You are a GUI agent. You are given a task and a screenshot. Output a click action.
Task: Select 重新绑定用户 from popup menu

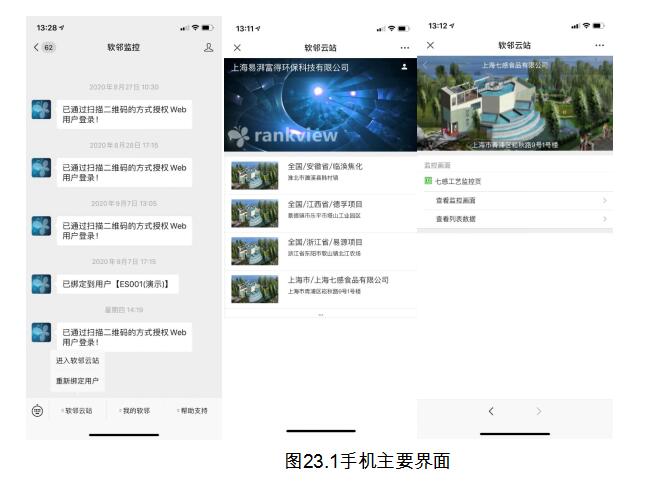coord(77,381)
